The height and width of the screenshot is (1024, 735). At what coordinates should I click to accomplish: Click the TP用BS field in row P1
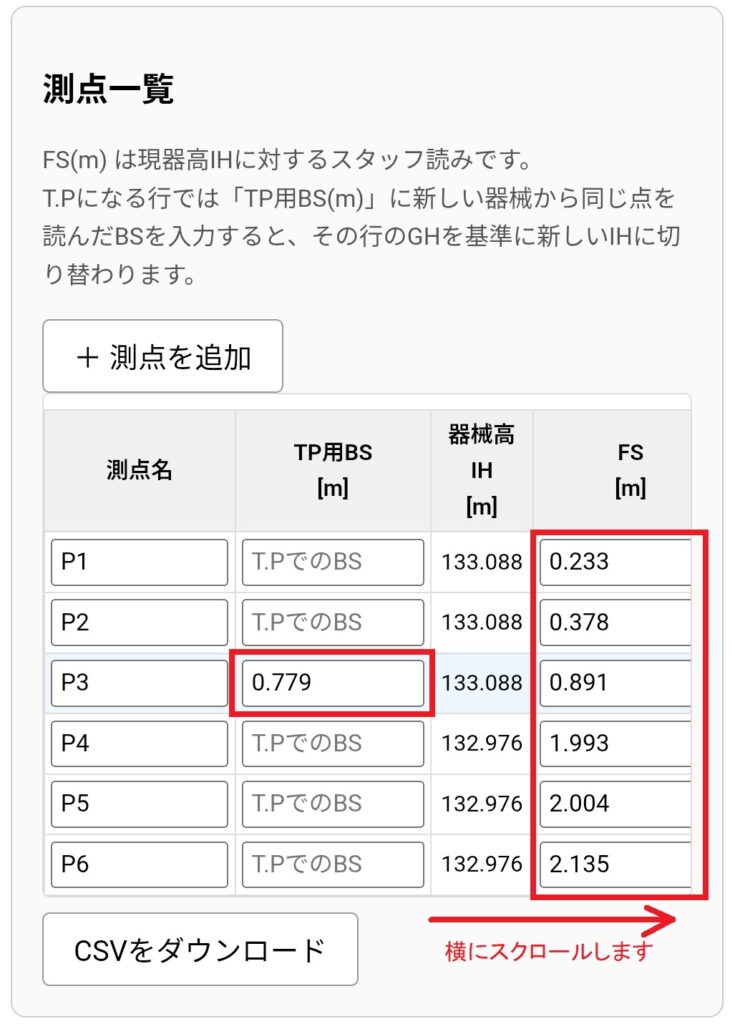333,562
